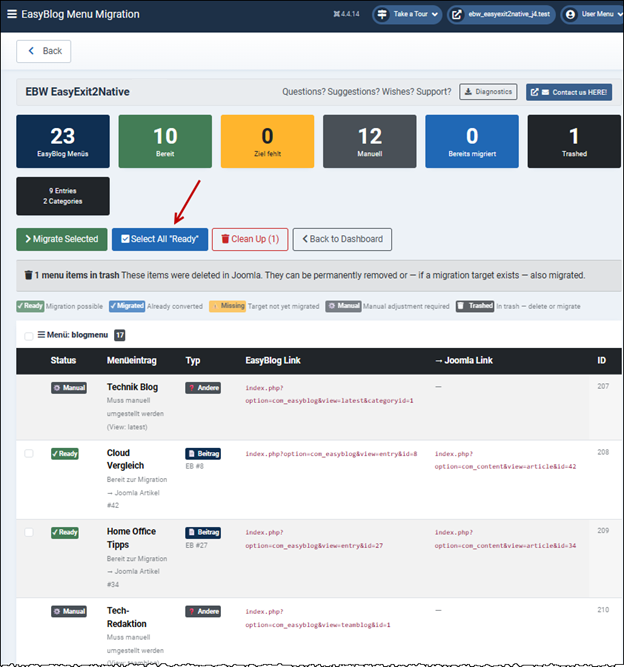
Task: Click the Manual legend badge
Action: point(344,306)
